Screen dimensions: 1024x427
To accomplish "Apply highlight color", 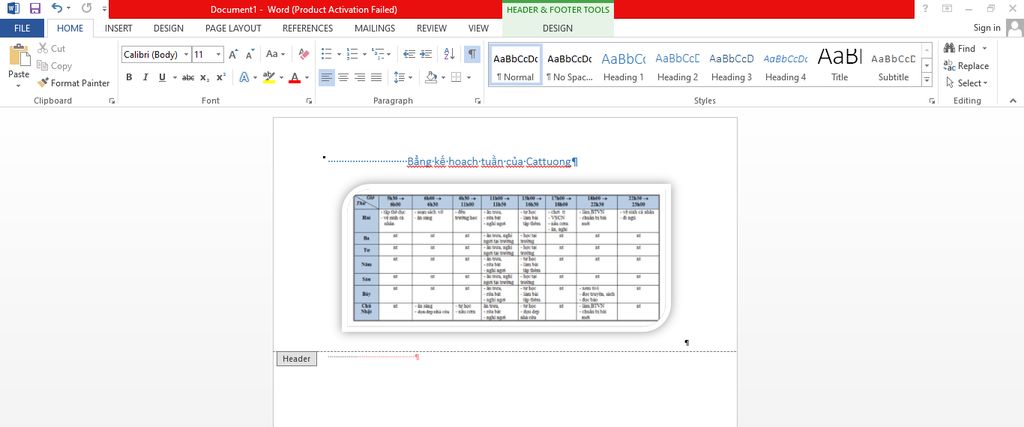I will 268,77.
